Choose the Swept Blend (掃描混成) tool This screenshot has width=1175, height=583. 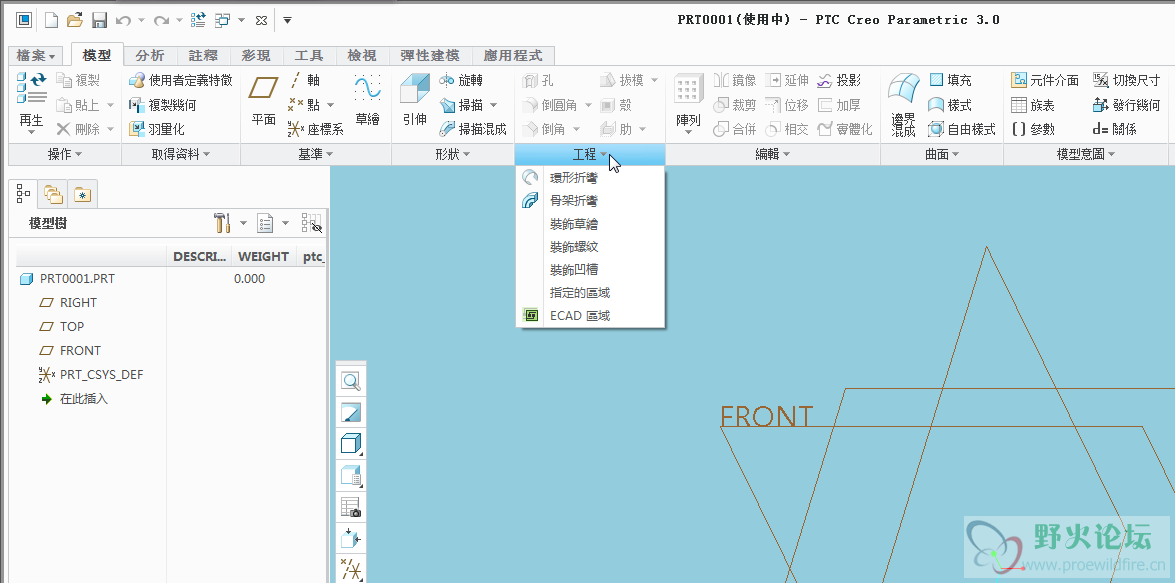pos(473,130)
